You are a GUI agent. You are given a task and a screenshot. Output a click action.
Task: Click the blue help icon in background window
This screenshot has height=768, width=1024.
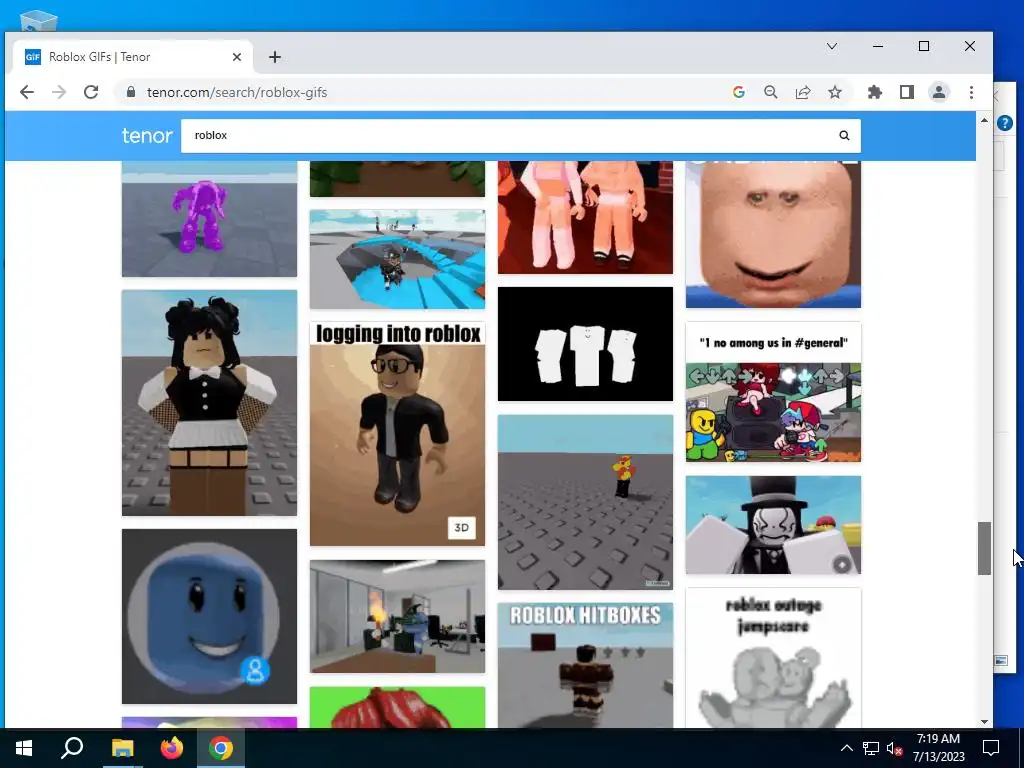tap(1005, 122)
